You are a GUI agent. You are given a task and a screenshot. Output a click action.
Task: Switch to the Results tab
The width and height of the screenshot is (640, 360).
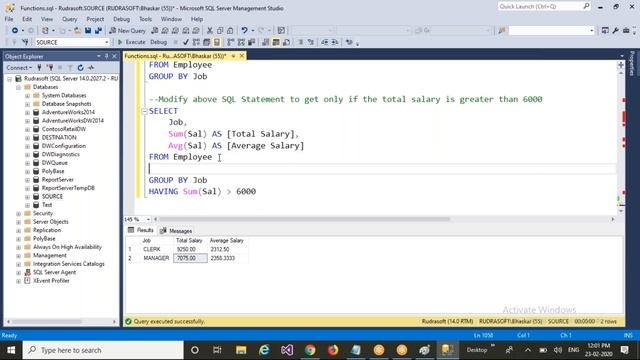tap(140, 230)
